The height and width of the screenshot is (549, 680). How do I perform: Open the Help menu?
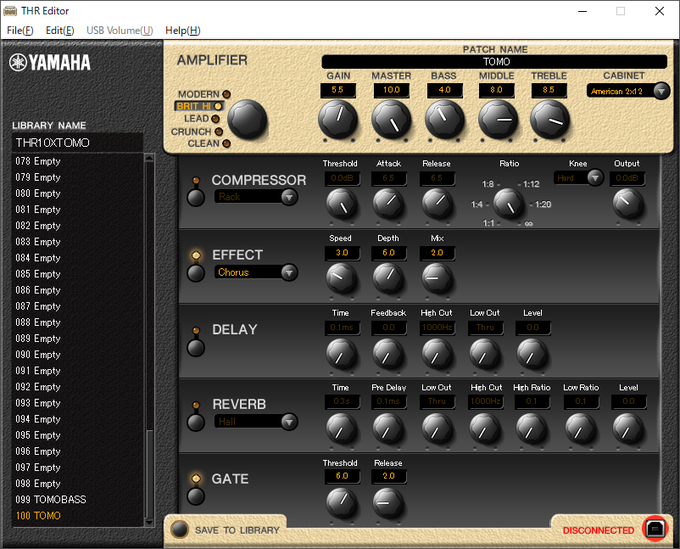183,30
